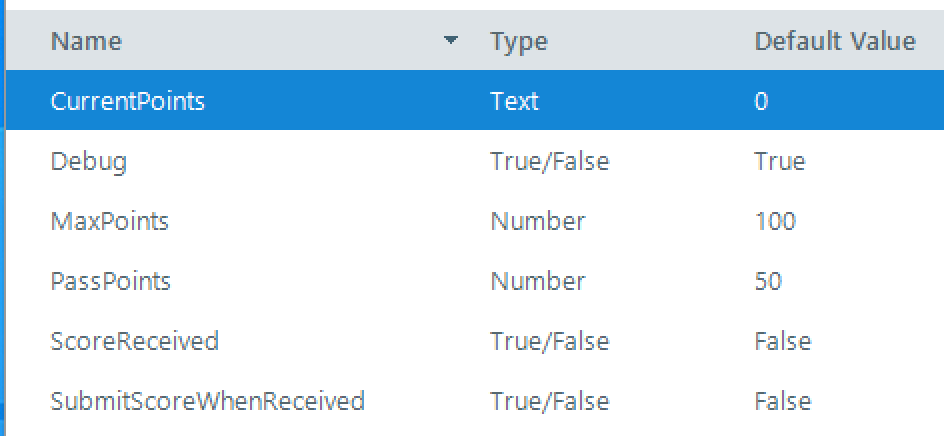Click the Text type of CurrentPoints

tap(514, 101)
